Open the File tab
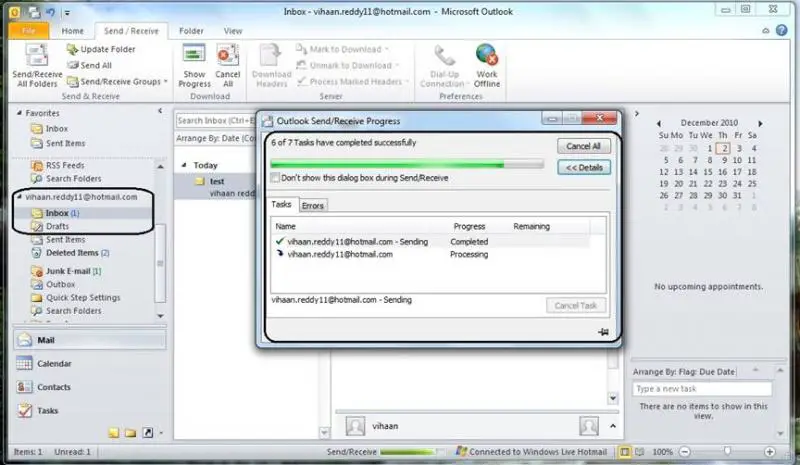Image resolution: width=800 pixels, height=465 pixels. tap(29, 31)
